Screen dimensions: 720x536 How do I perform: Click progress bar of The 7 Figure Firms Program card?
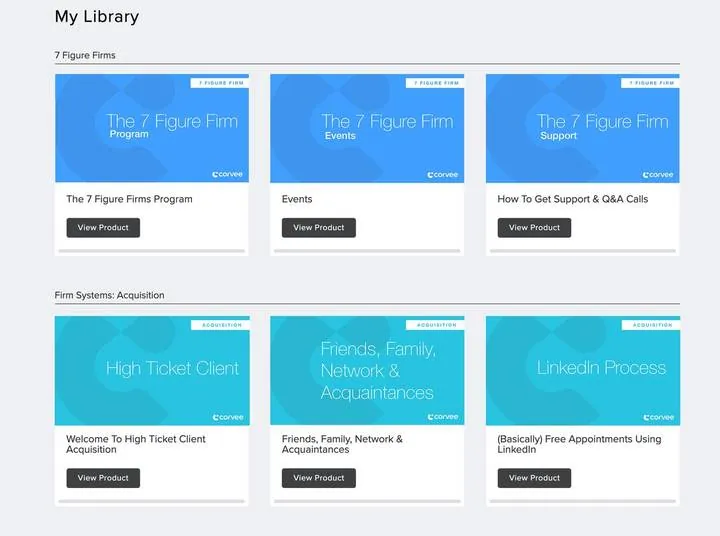point(152,251)
